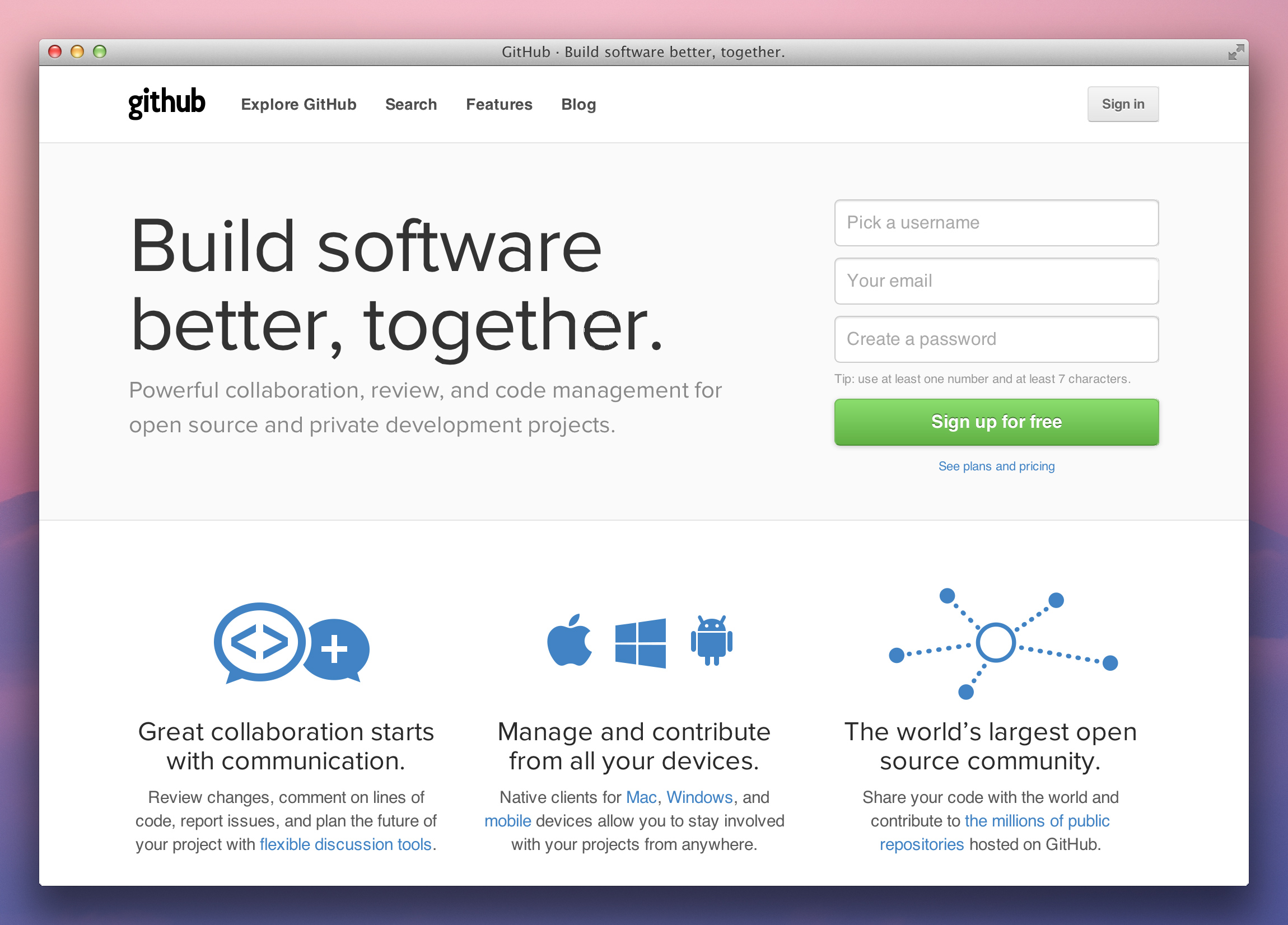
Task: Click the network nodes community icon
Action: click(1004, 644)
